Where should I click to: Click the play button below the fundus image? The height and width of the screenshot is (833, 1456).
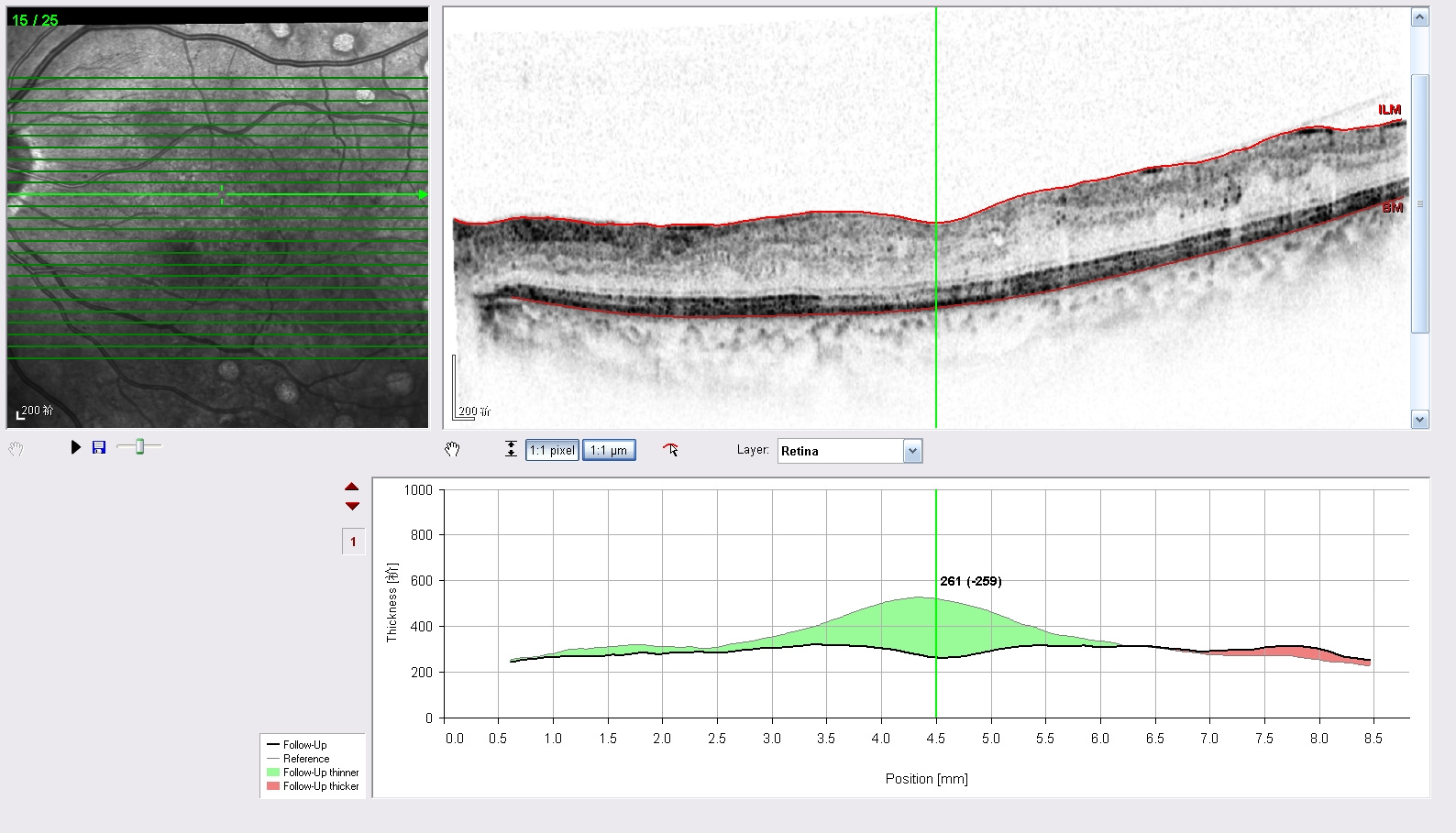click(x=76, y=447)
